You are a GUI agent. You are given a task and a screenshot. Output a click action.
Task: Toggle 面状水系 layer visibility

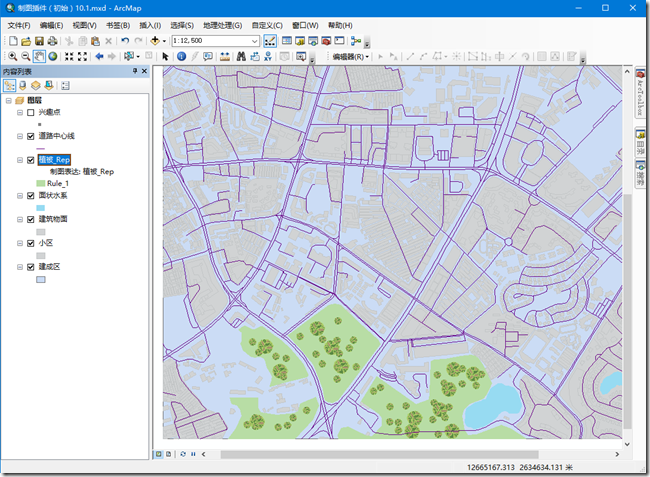tap(30, 196)
